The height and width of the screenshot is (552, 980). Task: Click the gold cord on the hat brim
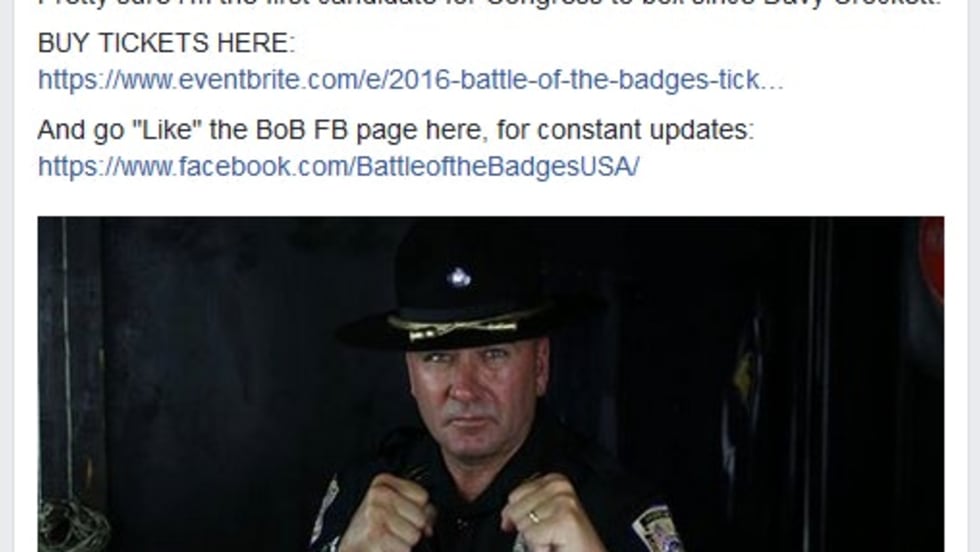coord(453,326)
